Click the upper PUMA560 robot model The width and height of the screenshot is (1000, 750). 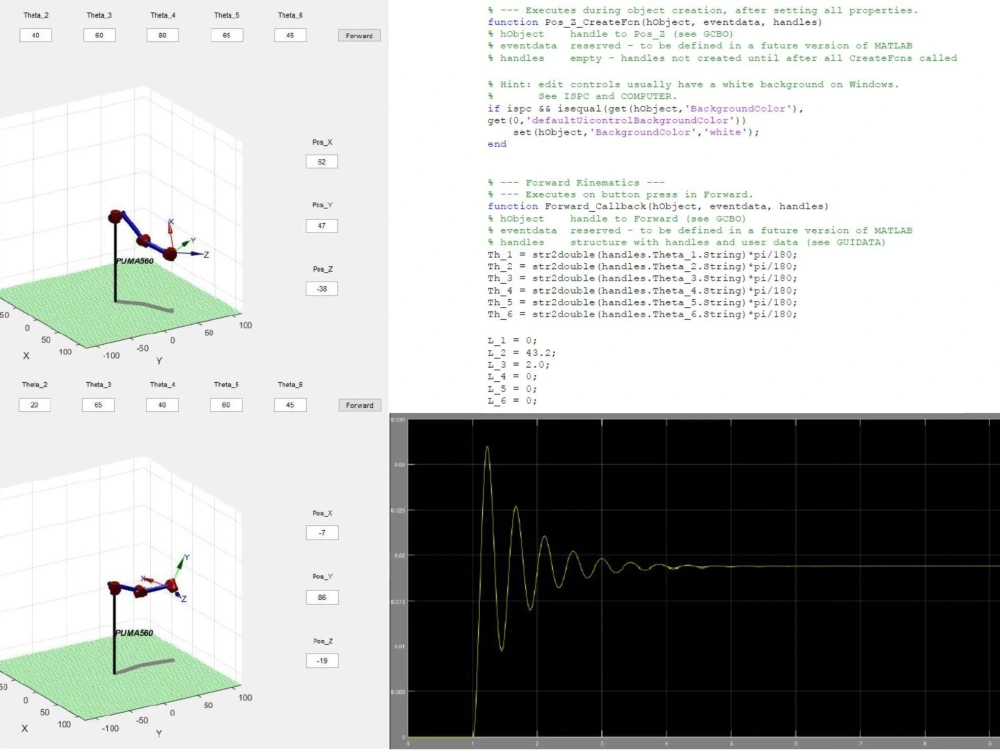140,240
